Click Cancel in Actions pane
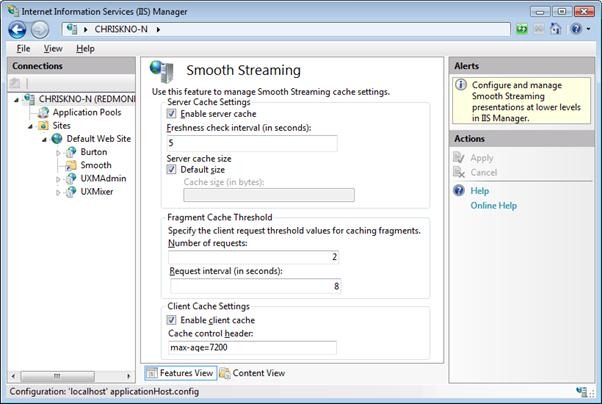Screen dimensions: 602x404 (484, 172)
